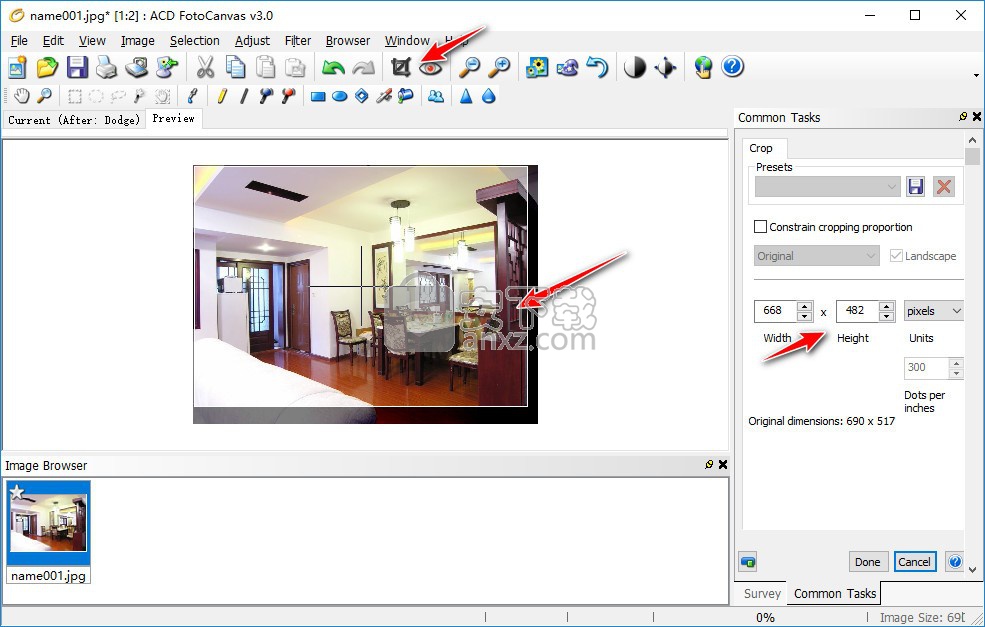Click the globe with hand icon
The width and height of the screenshot is (985, 627).
(703, 67)
